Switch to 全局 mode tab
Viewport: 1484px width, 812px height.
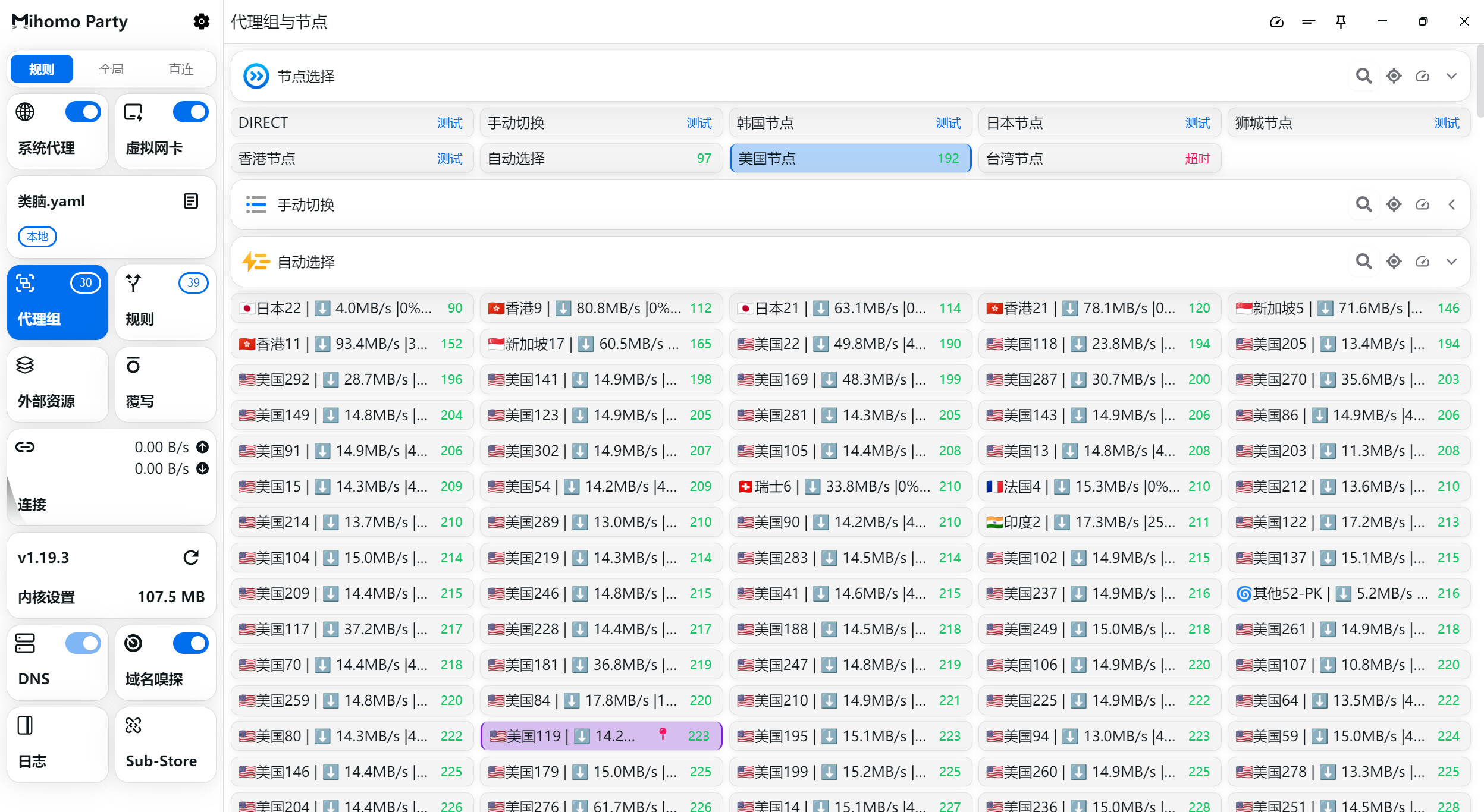pos(111,69)
